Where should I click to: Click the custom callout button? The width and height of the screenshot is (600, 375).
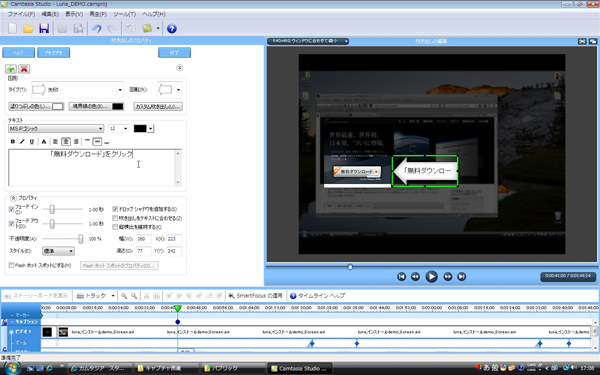pos(158,106)
